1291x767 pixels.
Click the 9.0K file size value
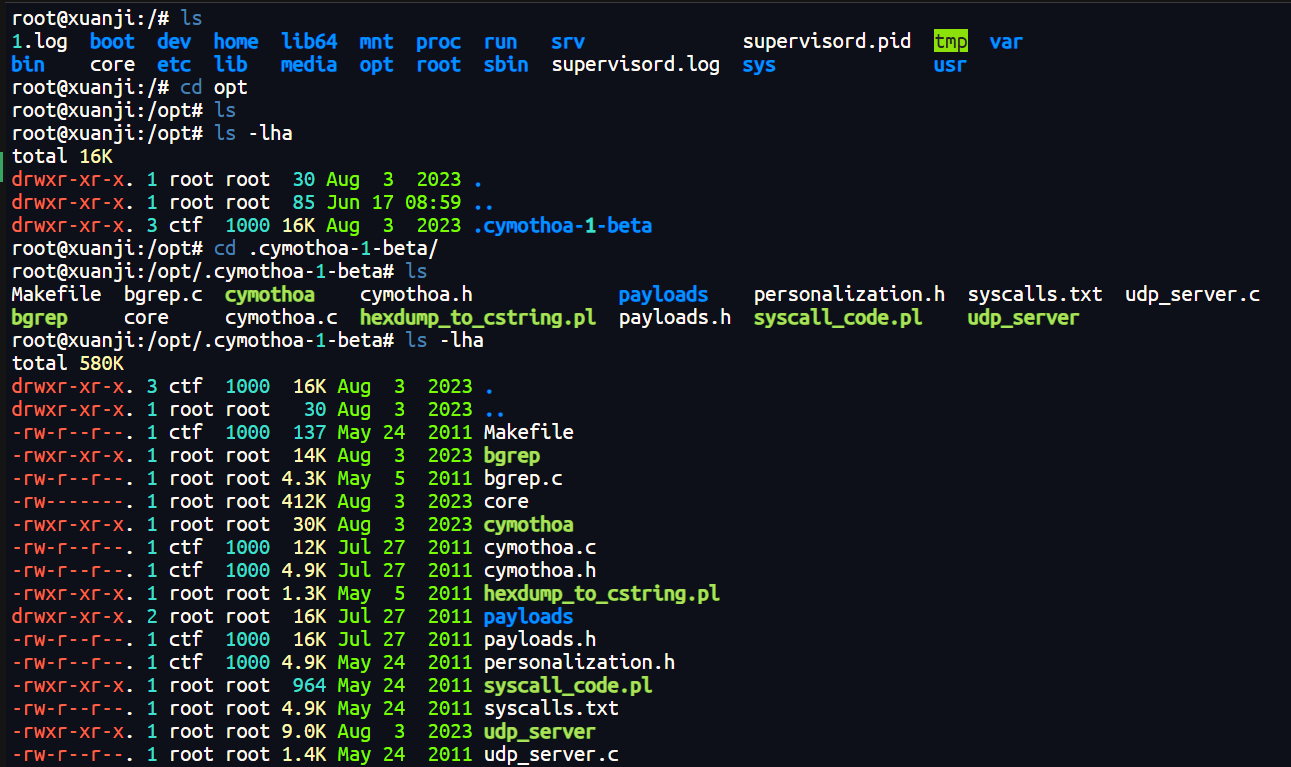point(304,732)
